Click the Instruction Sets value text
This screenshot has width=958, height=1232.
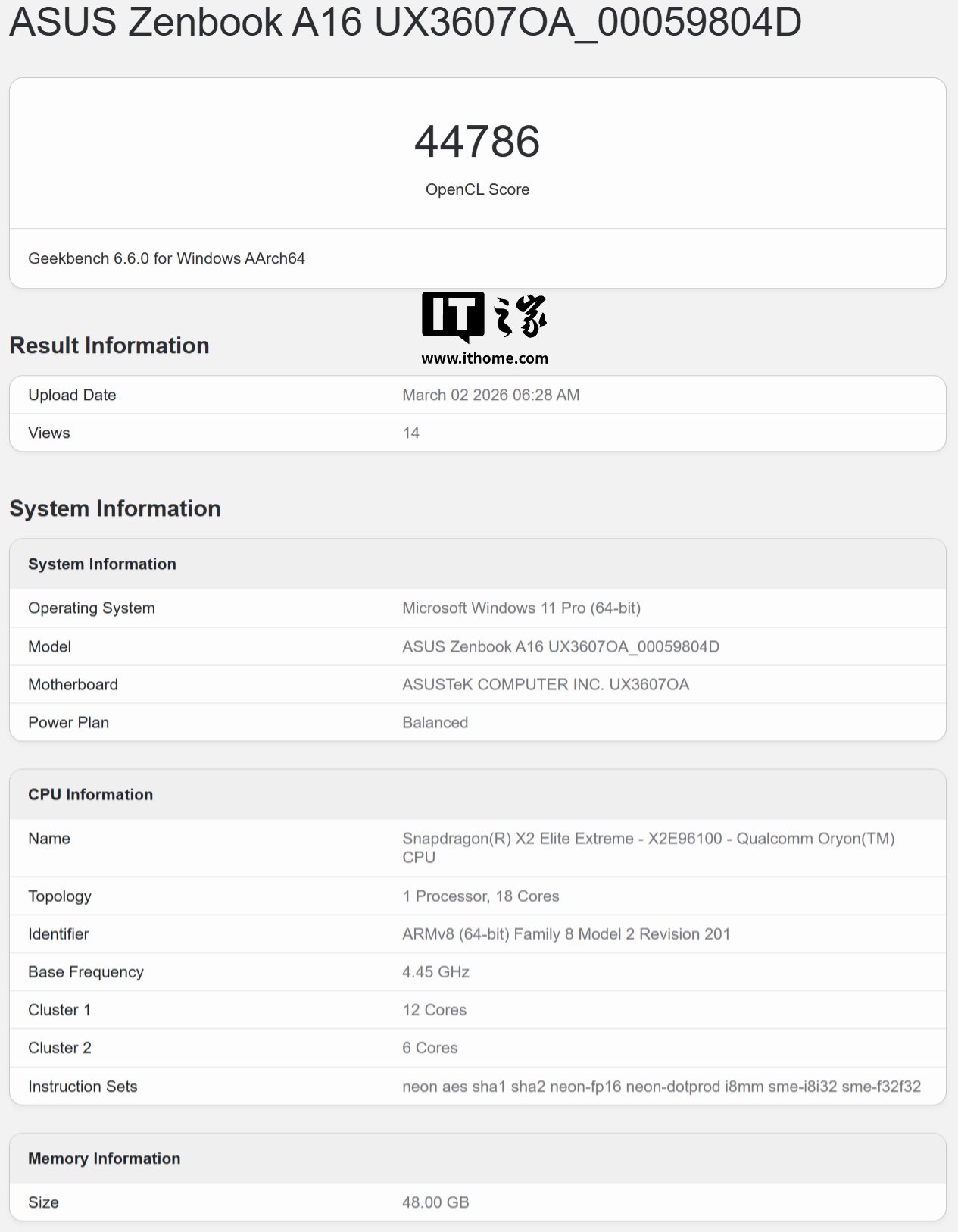tap(661, 1087)
